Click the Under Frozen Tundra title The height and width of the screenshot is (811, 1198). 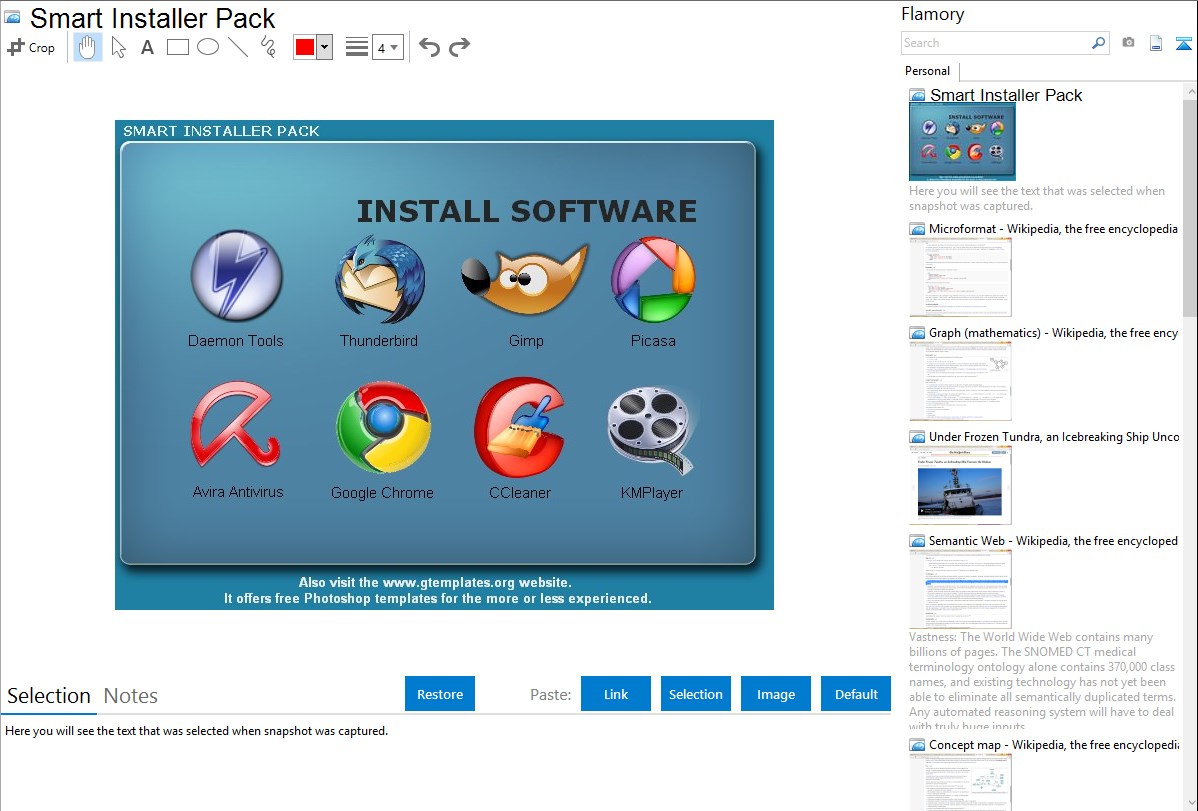(x=1054, y=437)
